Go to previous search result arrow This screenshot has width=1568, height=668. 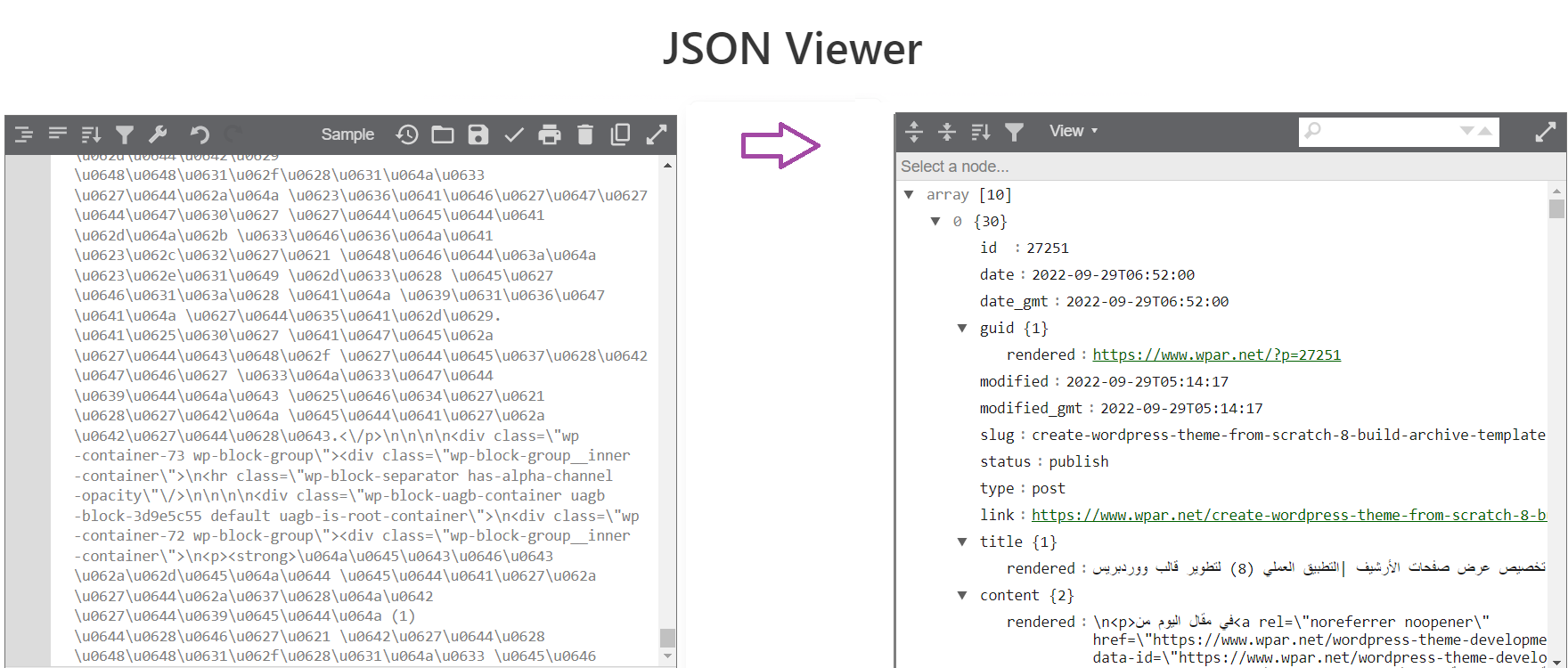[1485, 131]
